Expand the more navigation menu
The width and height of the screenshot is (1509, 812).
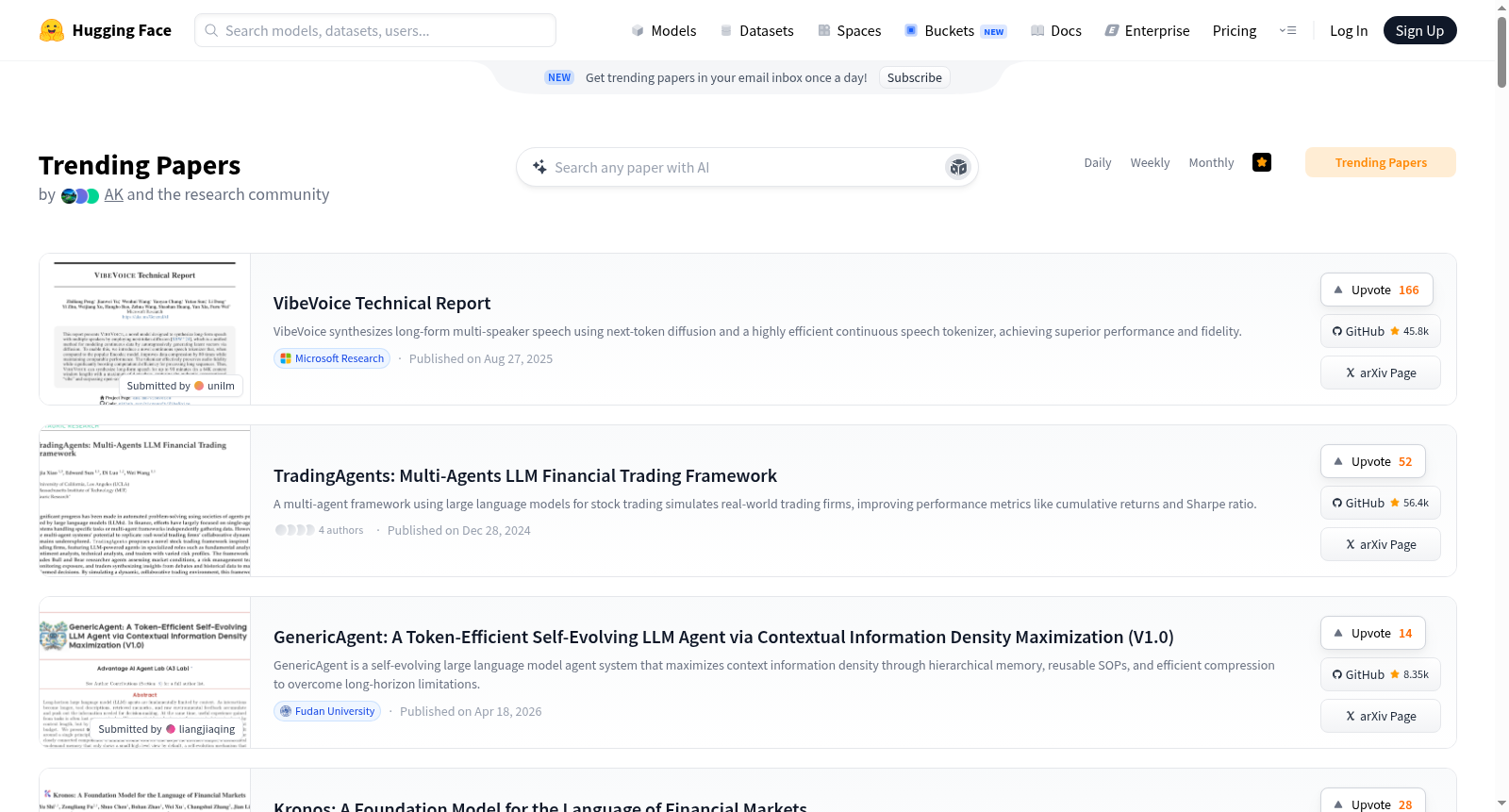1287,30
